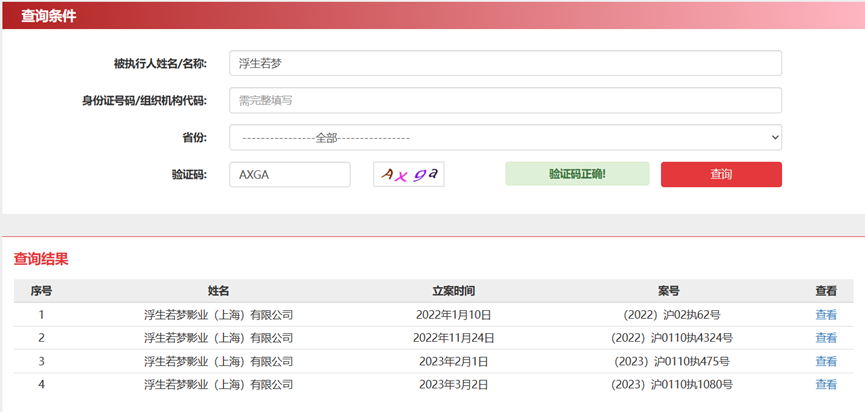865x412 pixels.
Task: Click the 查看 column header
Action: pyautogui.click(x=826, y=291)
